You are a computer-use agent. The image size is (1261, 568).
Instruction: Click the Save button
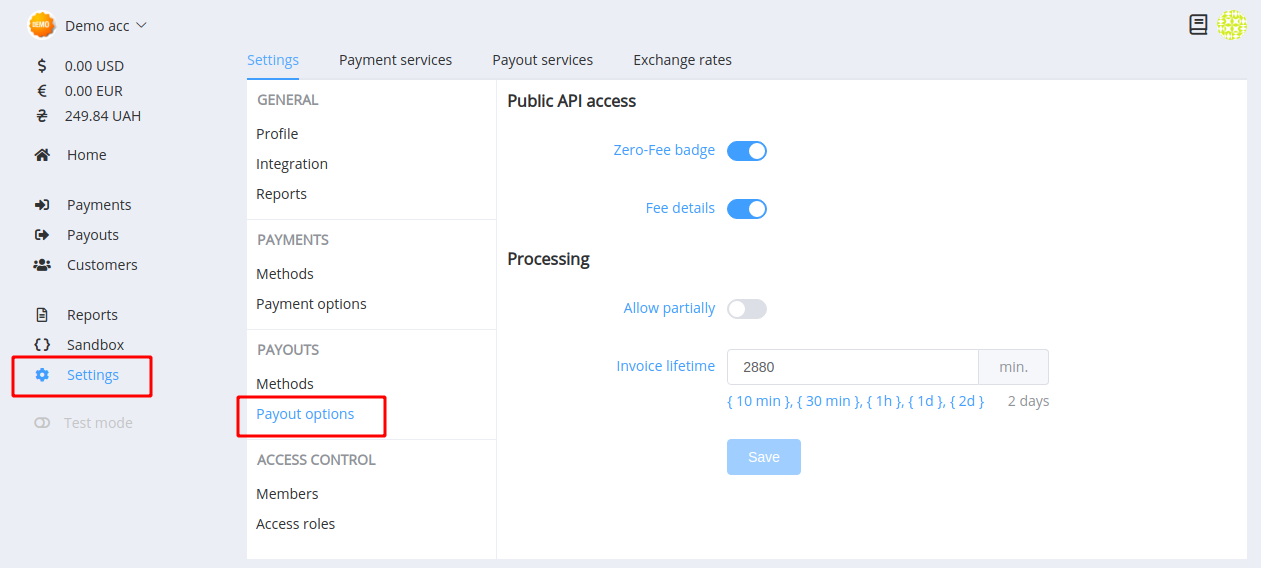pos(764,457)
